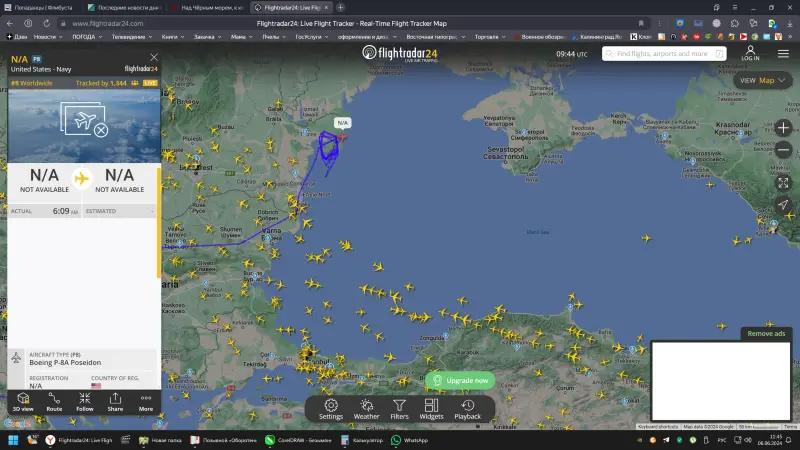Click the Flightradar24 logo

pyautogui.click(x=400, y=53)
